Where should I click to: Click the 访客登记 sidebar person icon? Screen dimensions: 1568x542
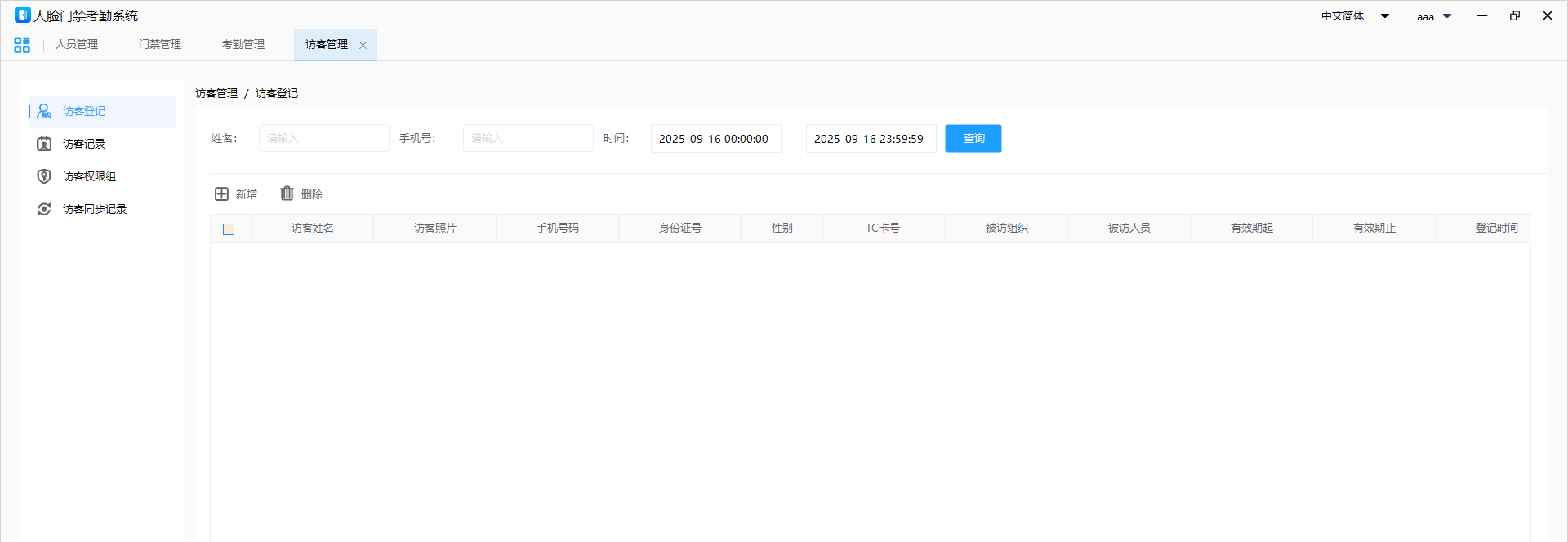(44, 111)
